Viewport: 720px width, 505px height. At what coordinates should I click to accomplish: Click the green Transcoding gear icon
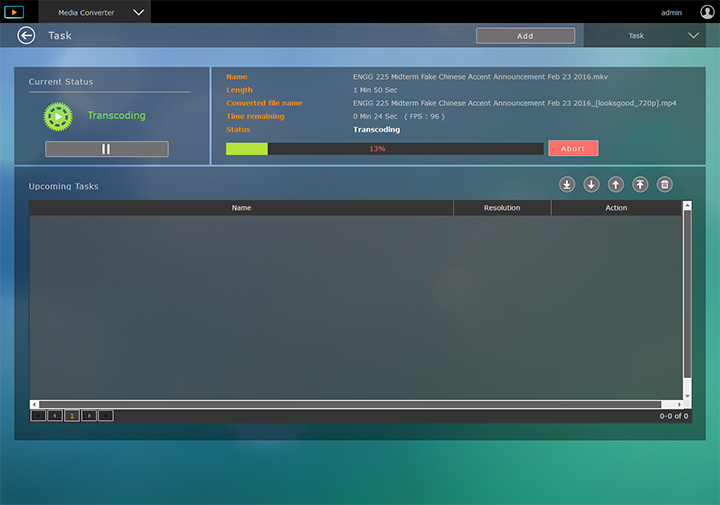tap(58, 116)
